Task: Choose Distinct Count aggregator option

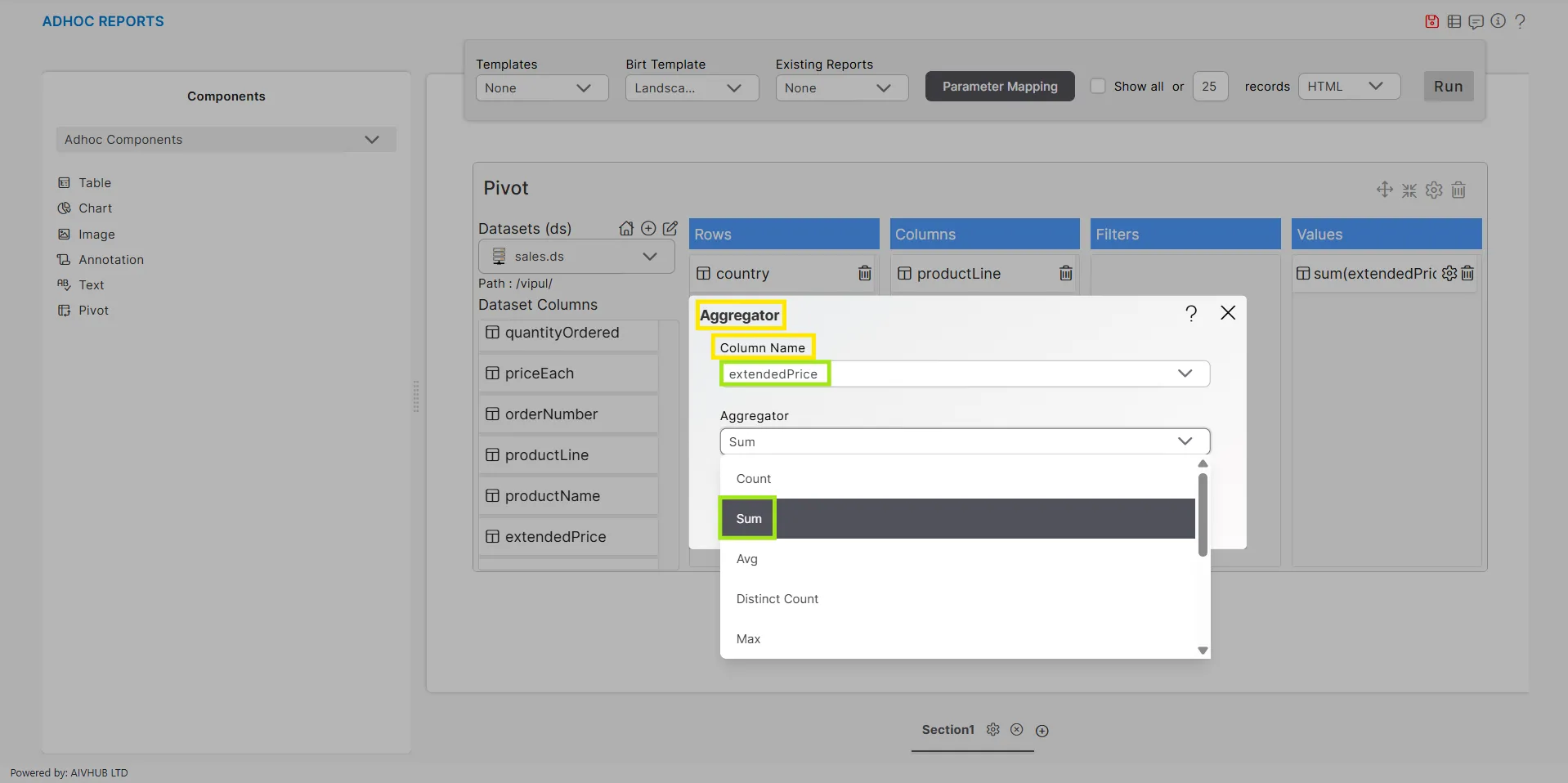Action: point(777,599)
